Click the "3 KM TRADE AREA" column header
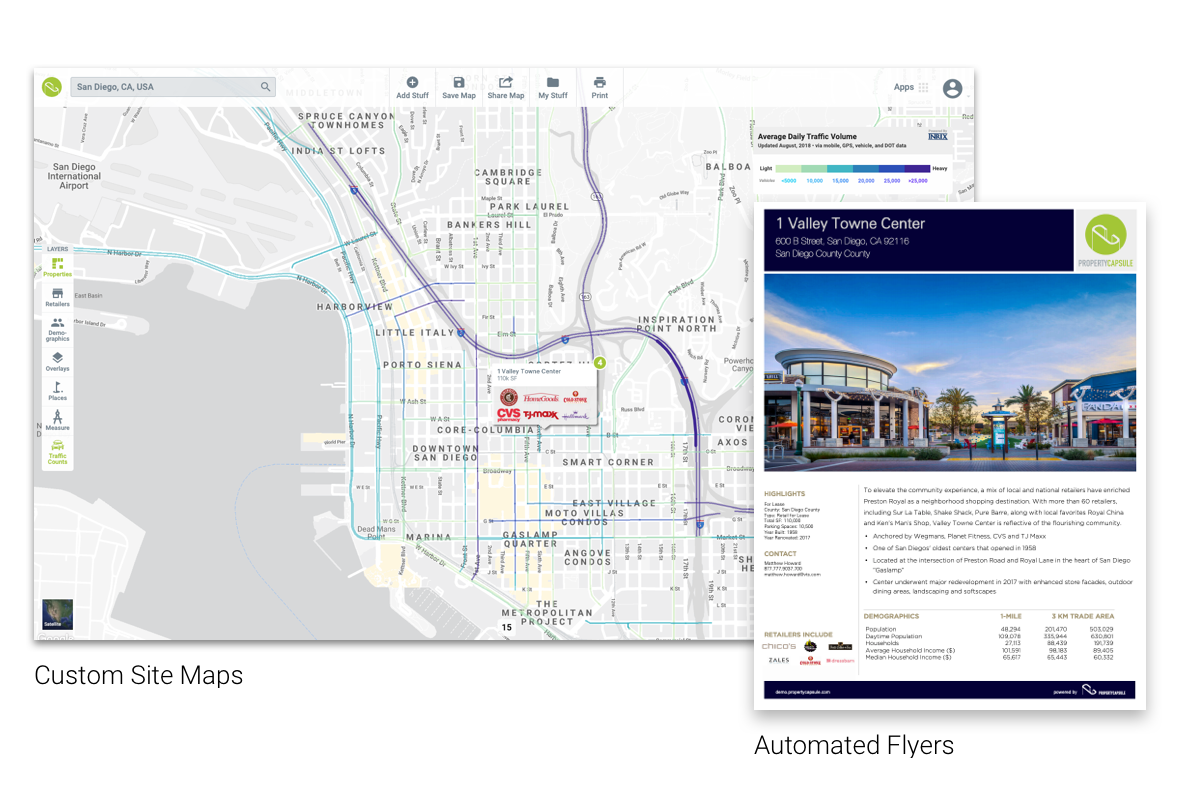The width and height of the screenshot is (1200, 800). (x=1083, y=616)
